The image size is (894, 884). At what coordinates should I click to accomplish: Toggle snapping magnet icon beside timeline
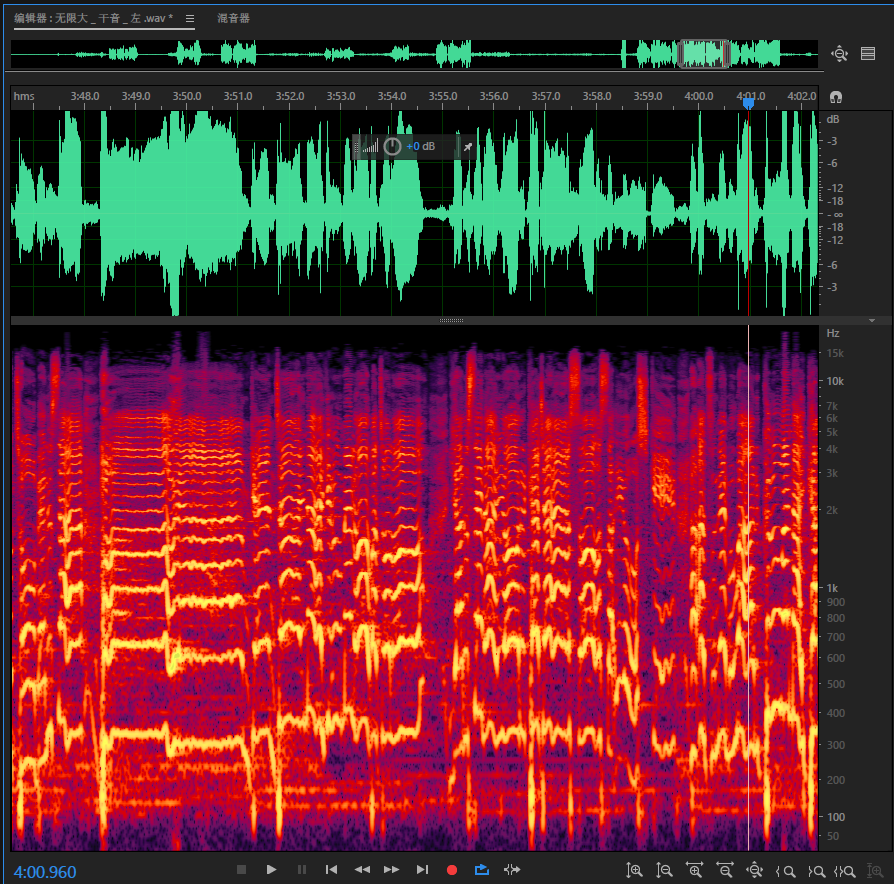(836, 97)
